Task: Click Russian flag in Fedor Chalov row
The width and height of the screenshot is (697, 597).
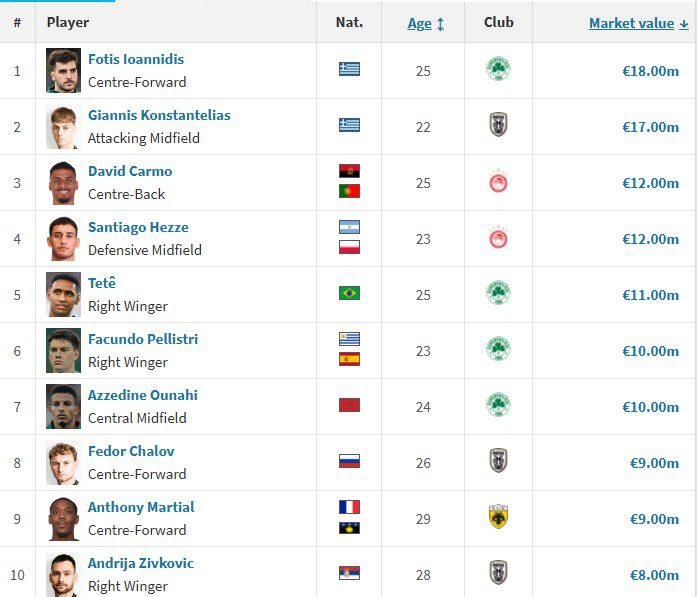Action: tap(349, 462)
